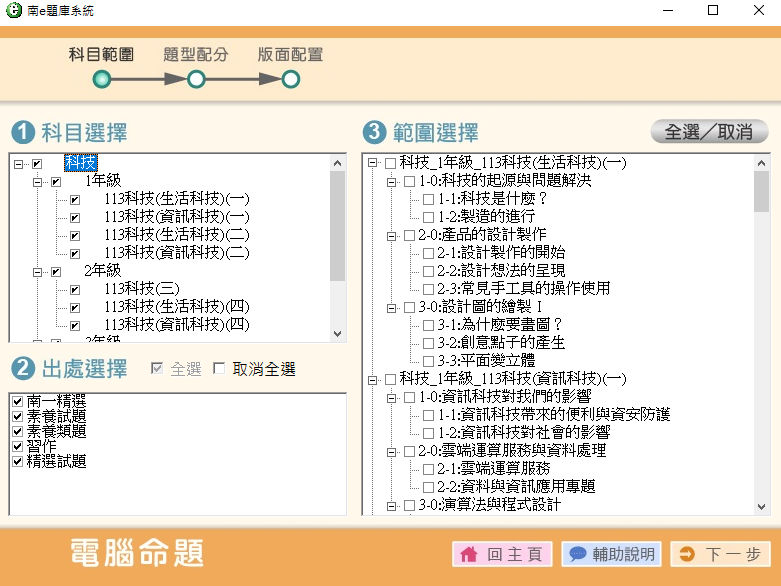Uncheck the 南一精選 source checkbox
This screenshot has height=586, width=781.
[x=17, y=401]
